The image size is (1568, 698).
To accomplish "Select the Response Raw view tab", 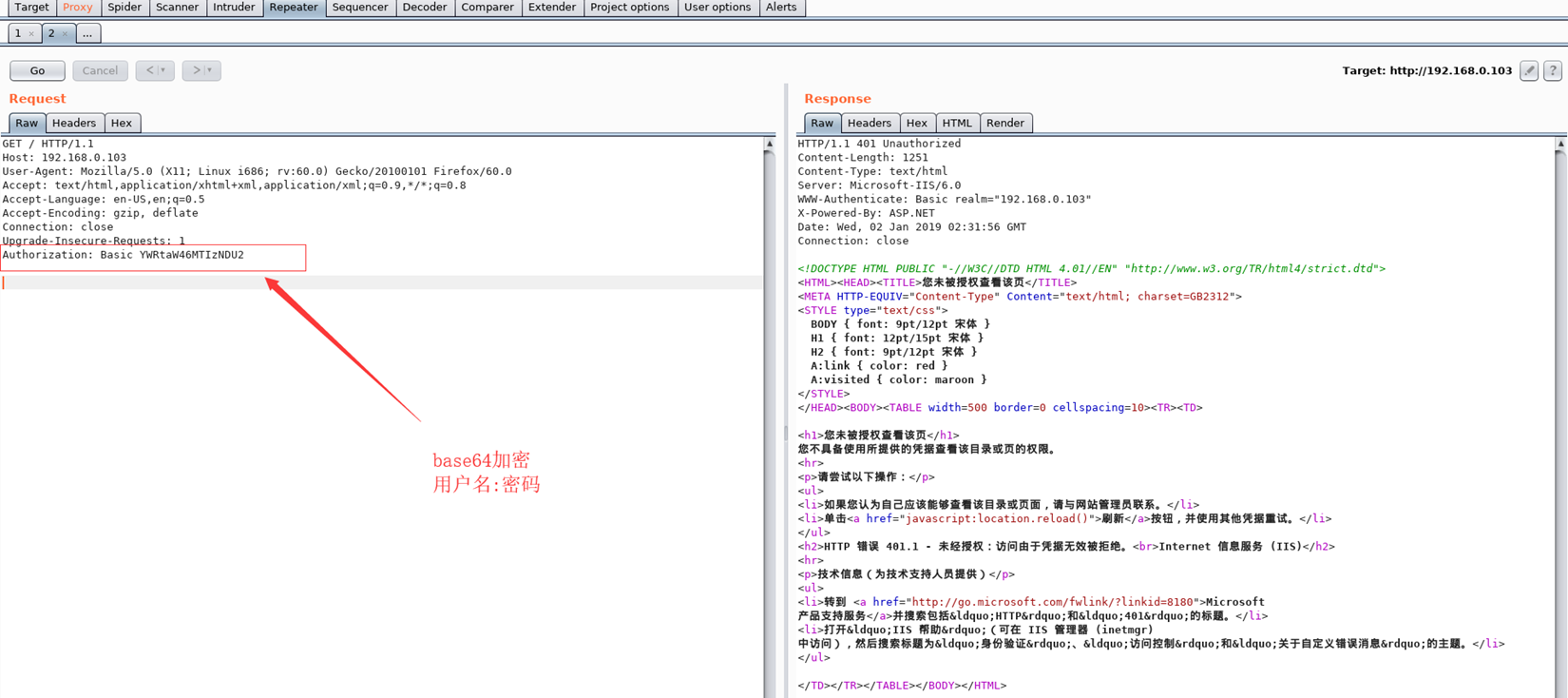I will click(x=822, y=123).
